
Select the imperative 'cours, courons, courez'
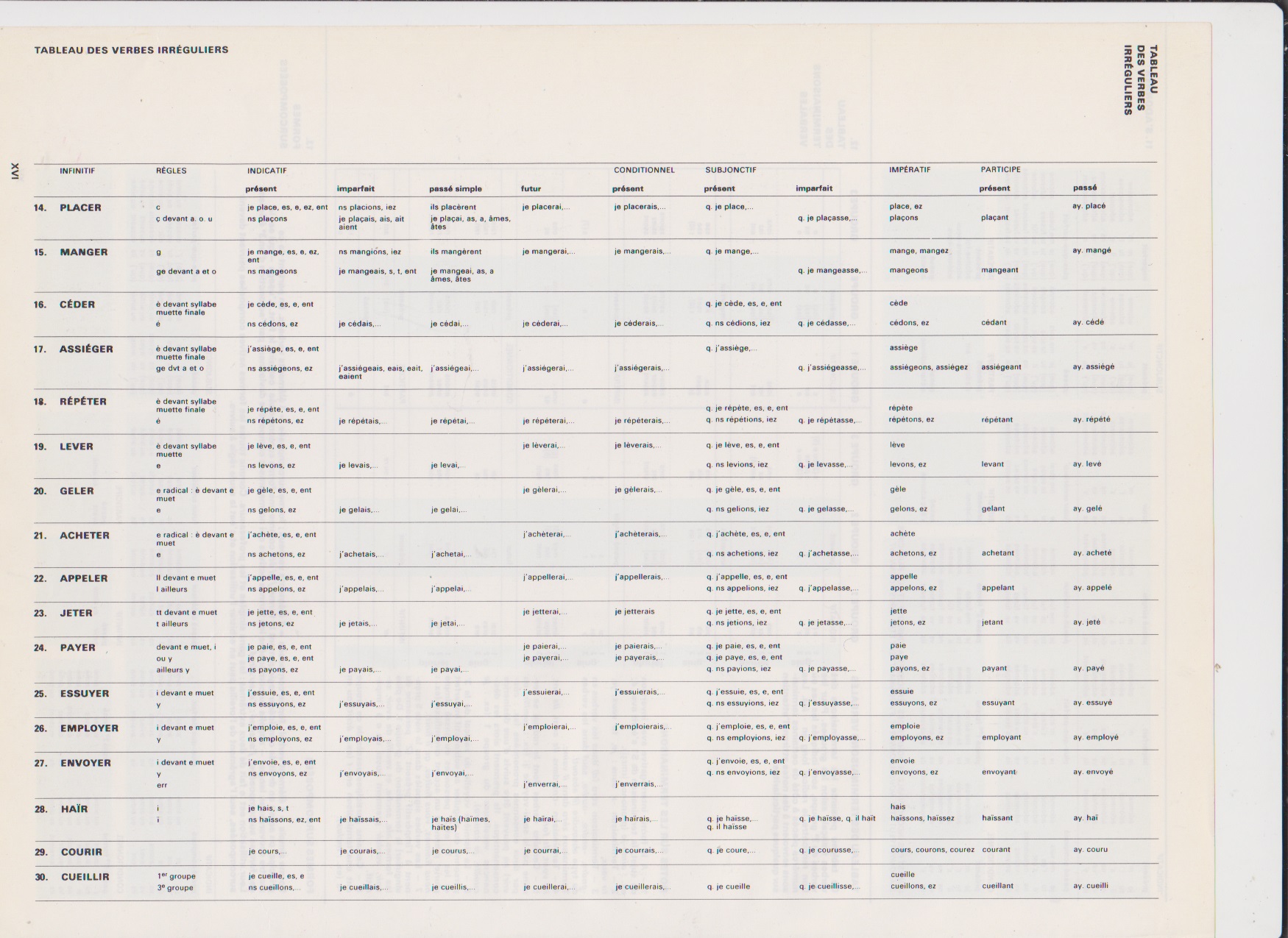coord(933,850)
